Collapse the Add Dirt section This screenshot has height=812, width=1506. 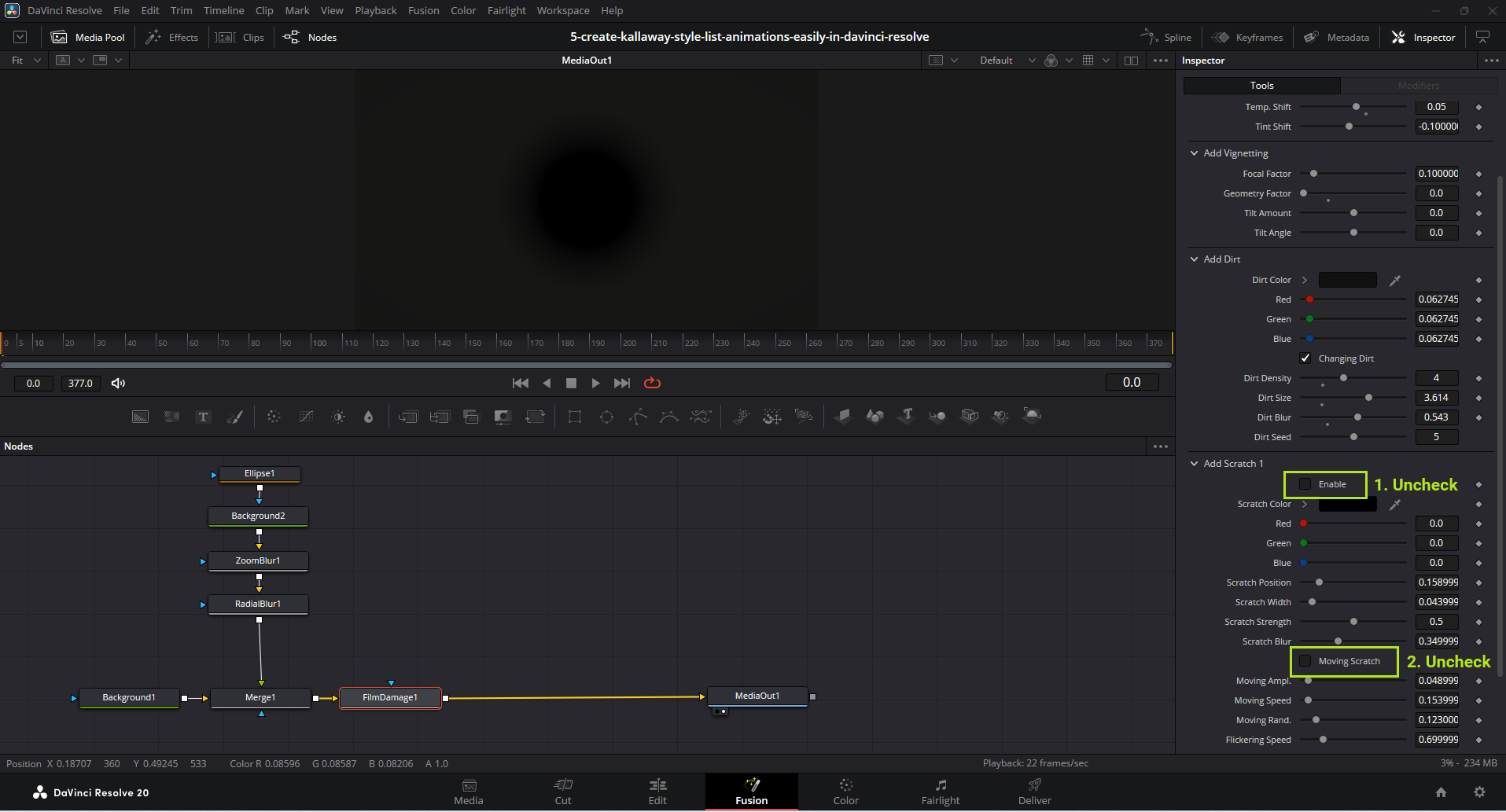[x=1195, y=259]
